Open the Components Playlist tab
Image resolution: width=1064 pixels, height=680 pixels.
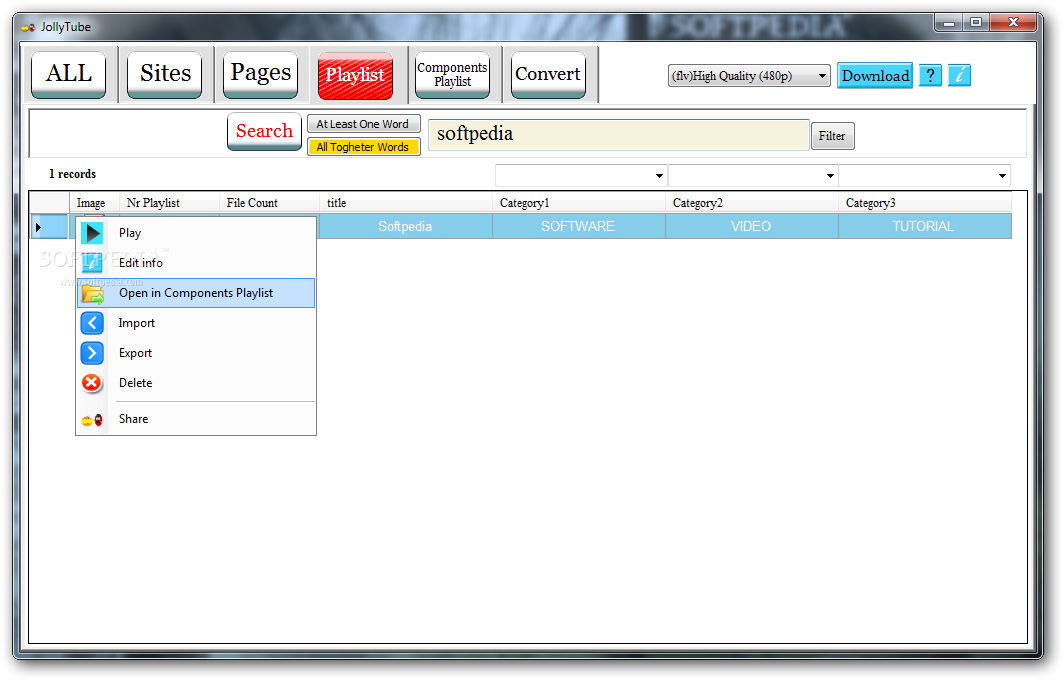tap(453, 75)
